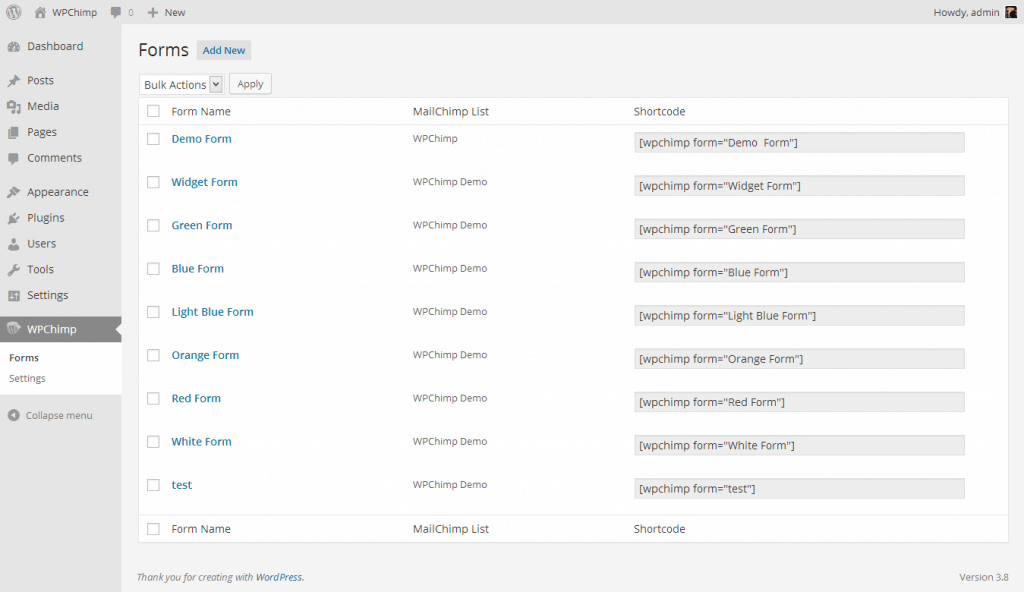
Task: Open the Pages menu item
Action: coord(42,132)
